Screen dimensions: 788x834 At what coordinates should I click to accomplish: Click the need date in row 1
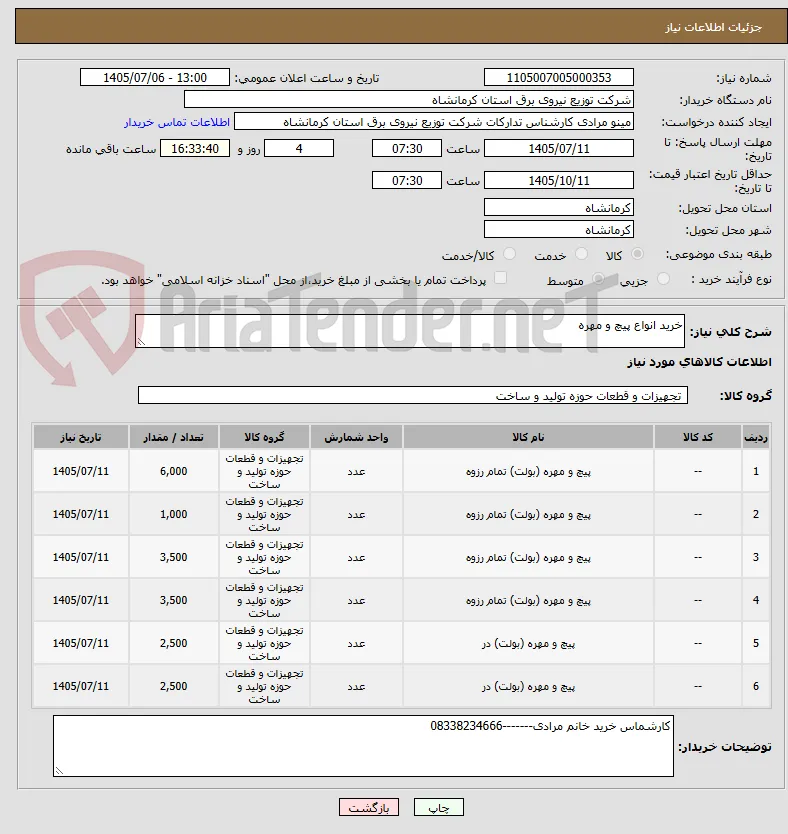click(81, 471)
